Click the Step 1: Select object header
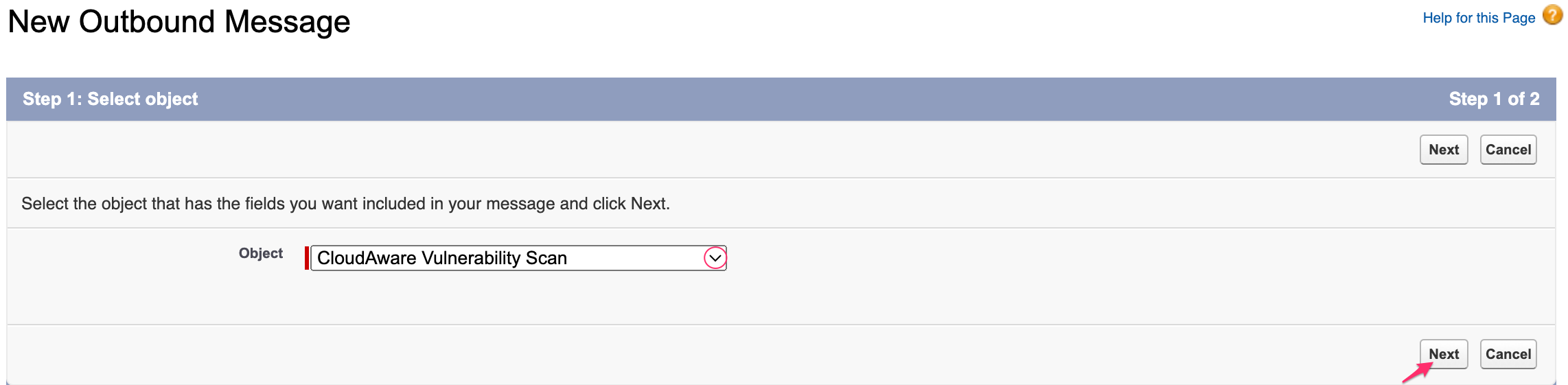This screenshot has height=385, width=1568. pos(110,99)
